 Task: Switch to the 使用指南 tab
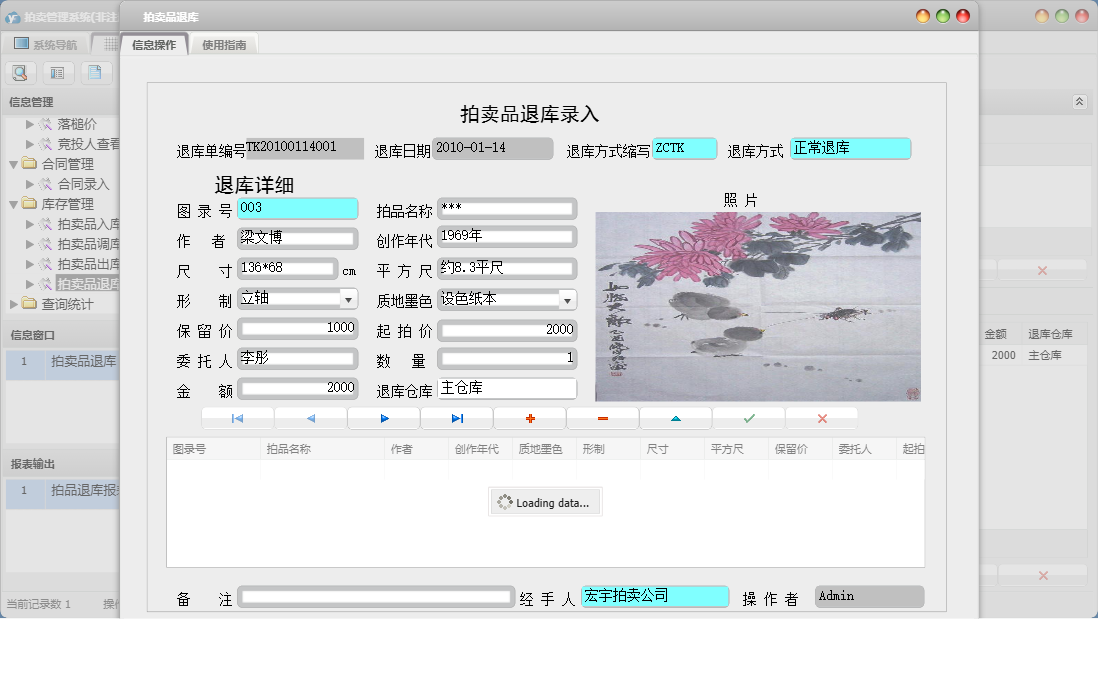click(x=225, y=45)
